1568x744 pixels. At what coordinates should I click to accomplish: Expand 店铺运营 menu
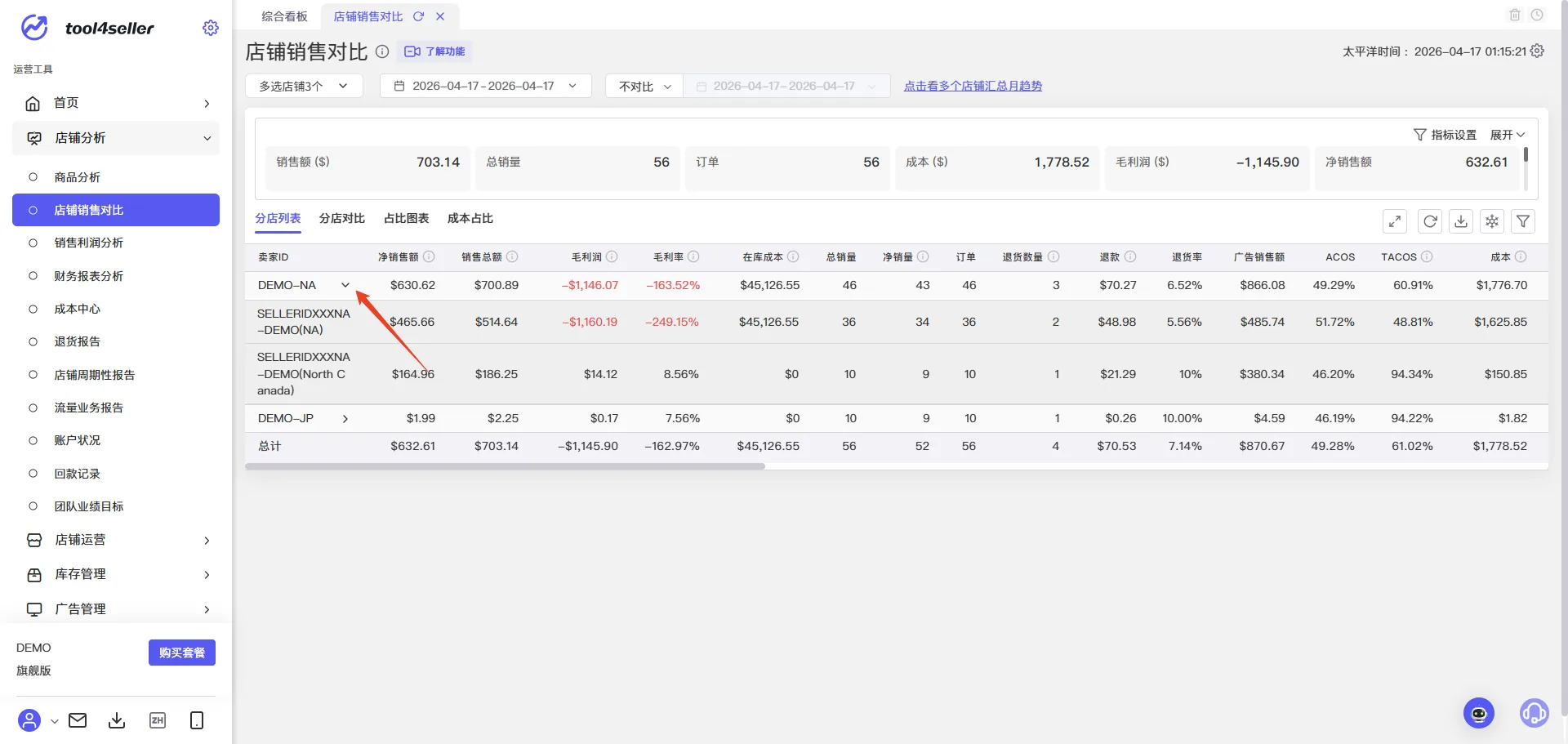tap(116, 540)
